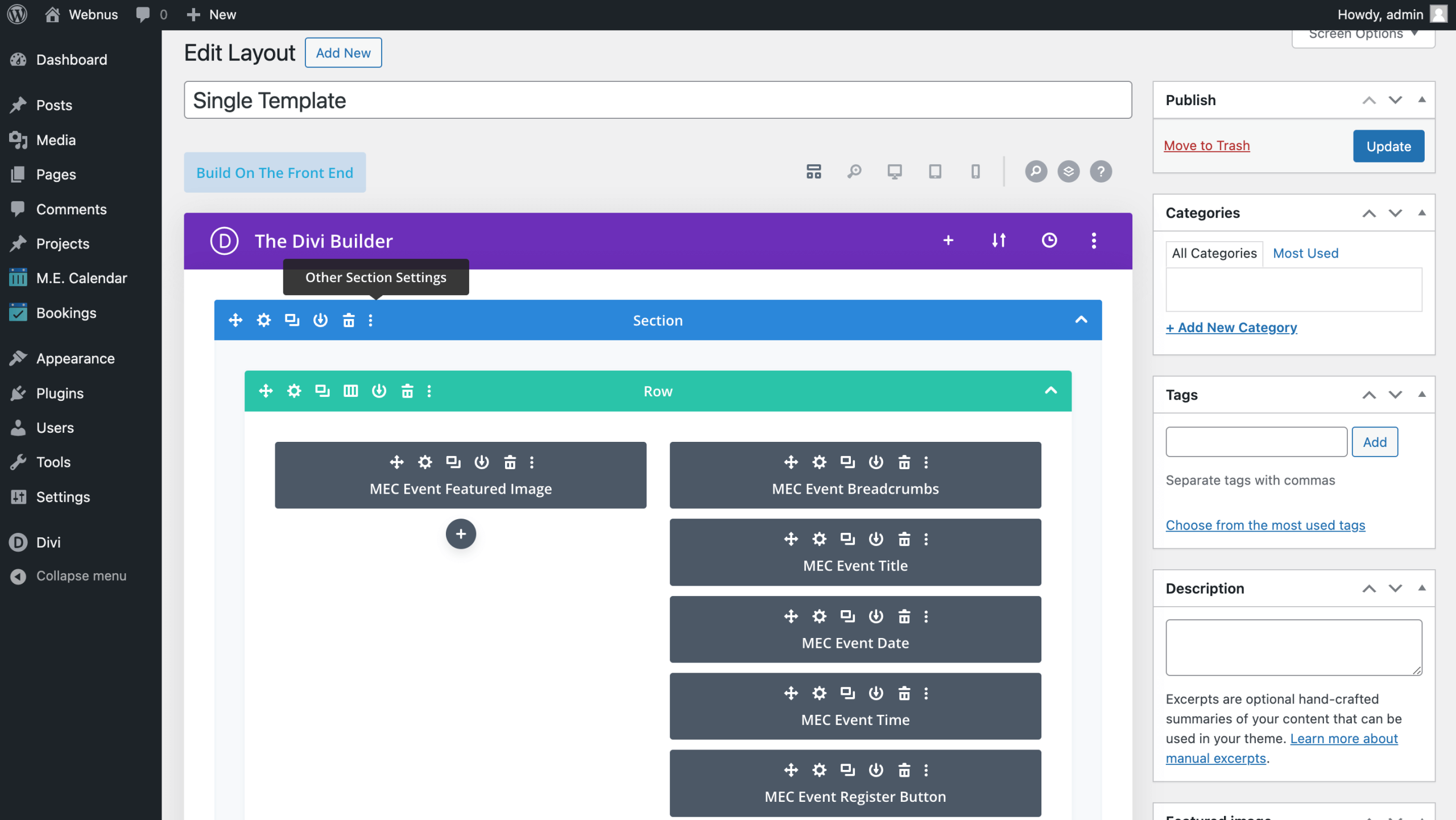Open Divi Builder history clock icon
The image size is (1456, 820).
1049,241
